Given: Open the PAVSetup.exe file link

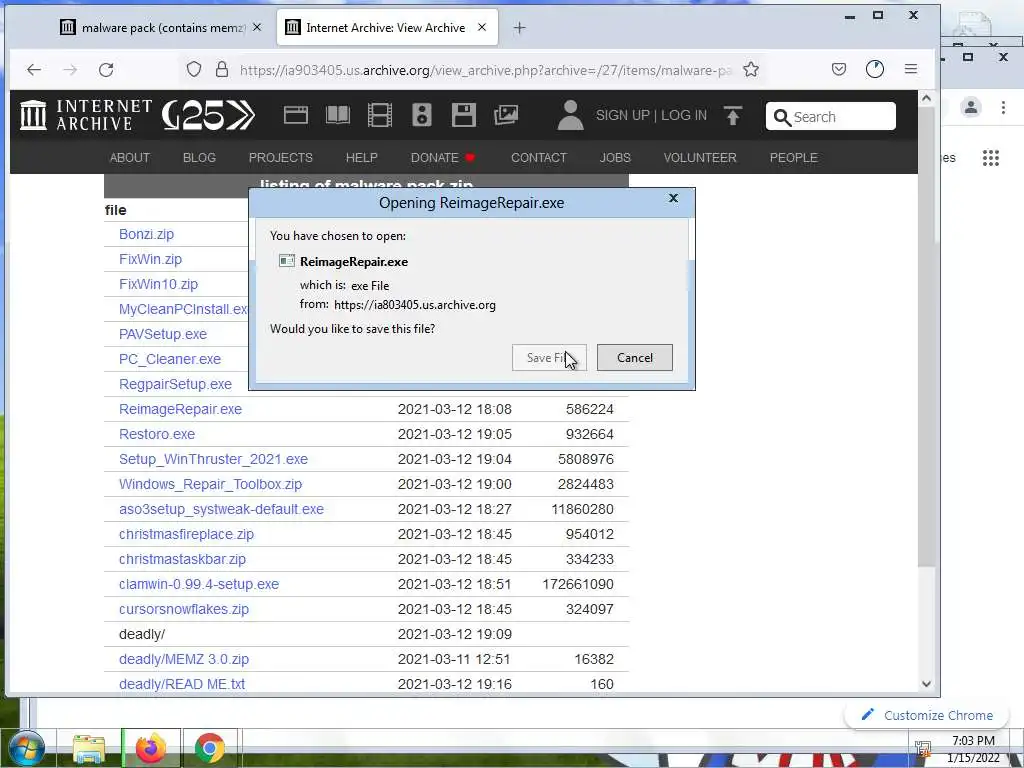Looking at the screenshot, I should tap(163, 334).
